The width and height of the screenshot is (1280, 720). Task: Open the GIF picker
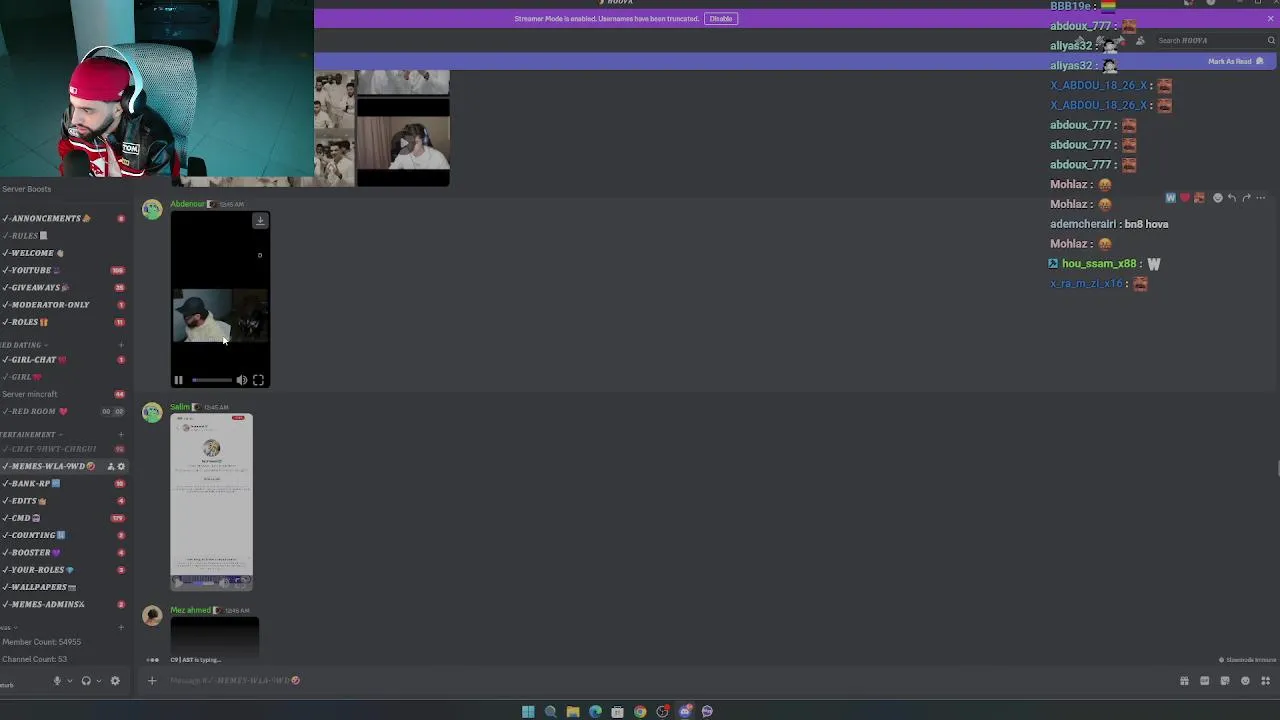[1204, 681]
